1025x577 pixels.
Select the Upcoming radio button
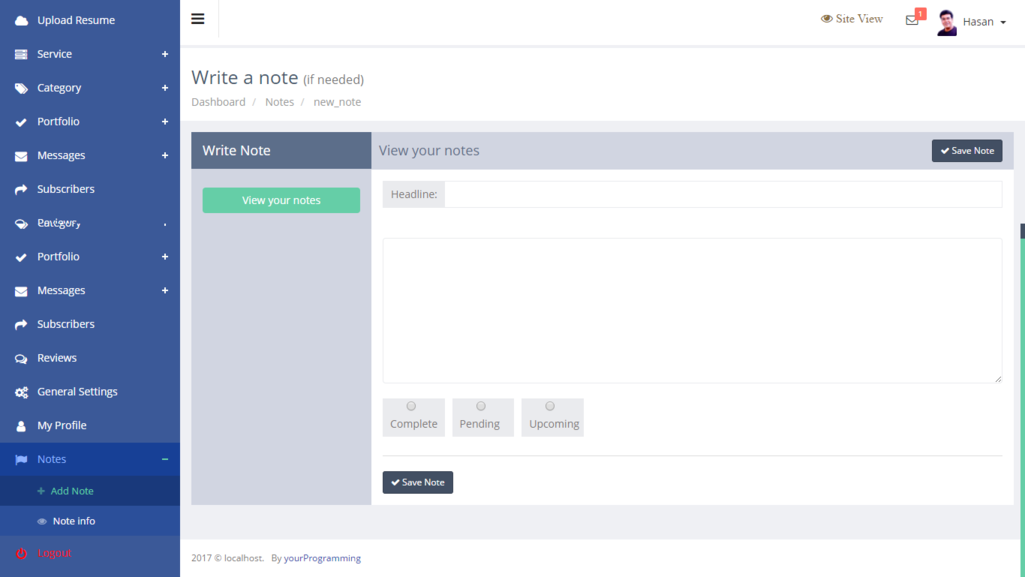pyautogui.click(x=550, y=406)
